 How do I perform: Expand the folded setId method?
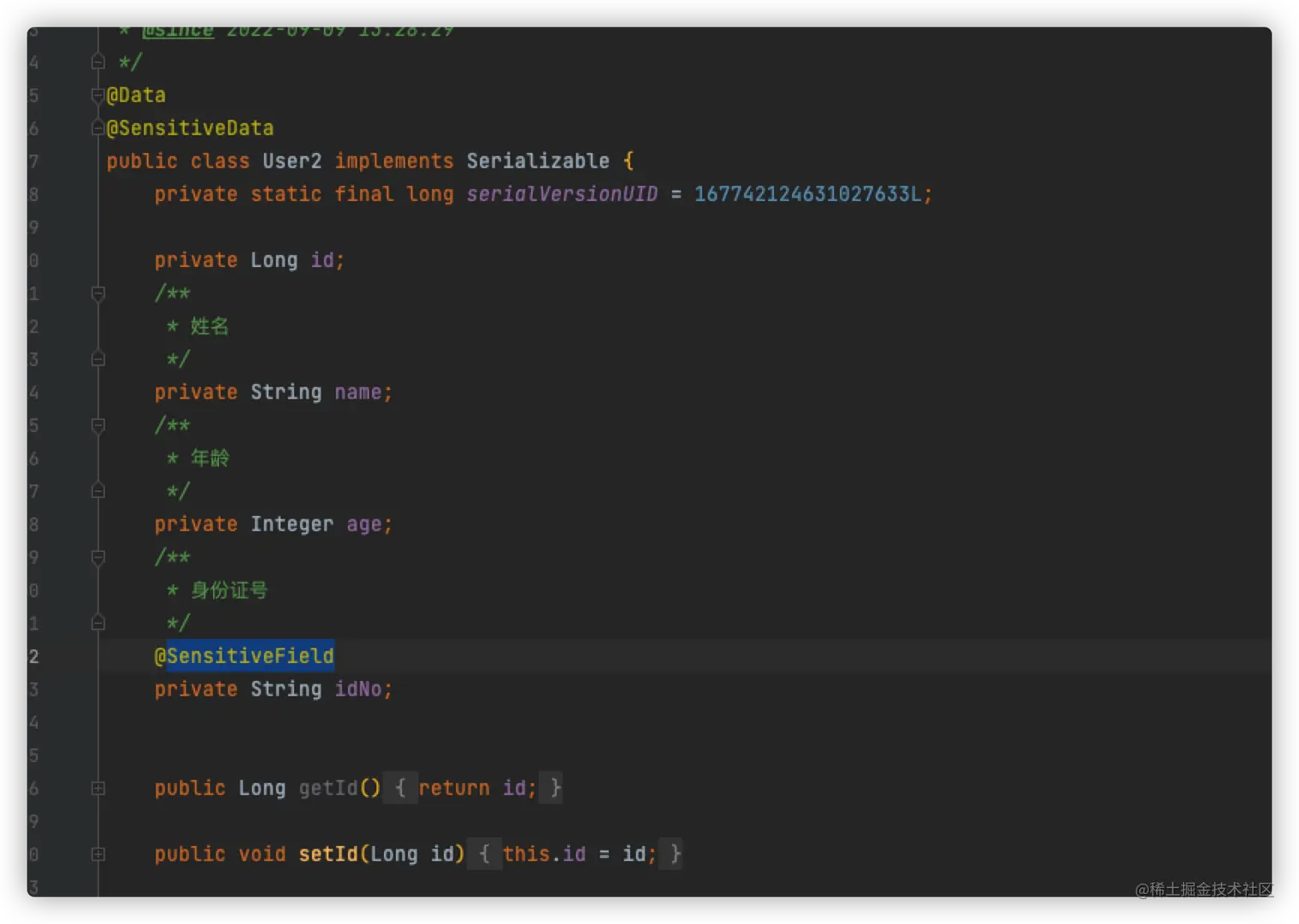click(98, 854)
